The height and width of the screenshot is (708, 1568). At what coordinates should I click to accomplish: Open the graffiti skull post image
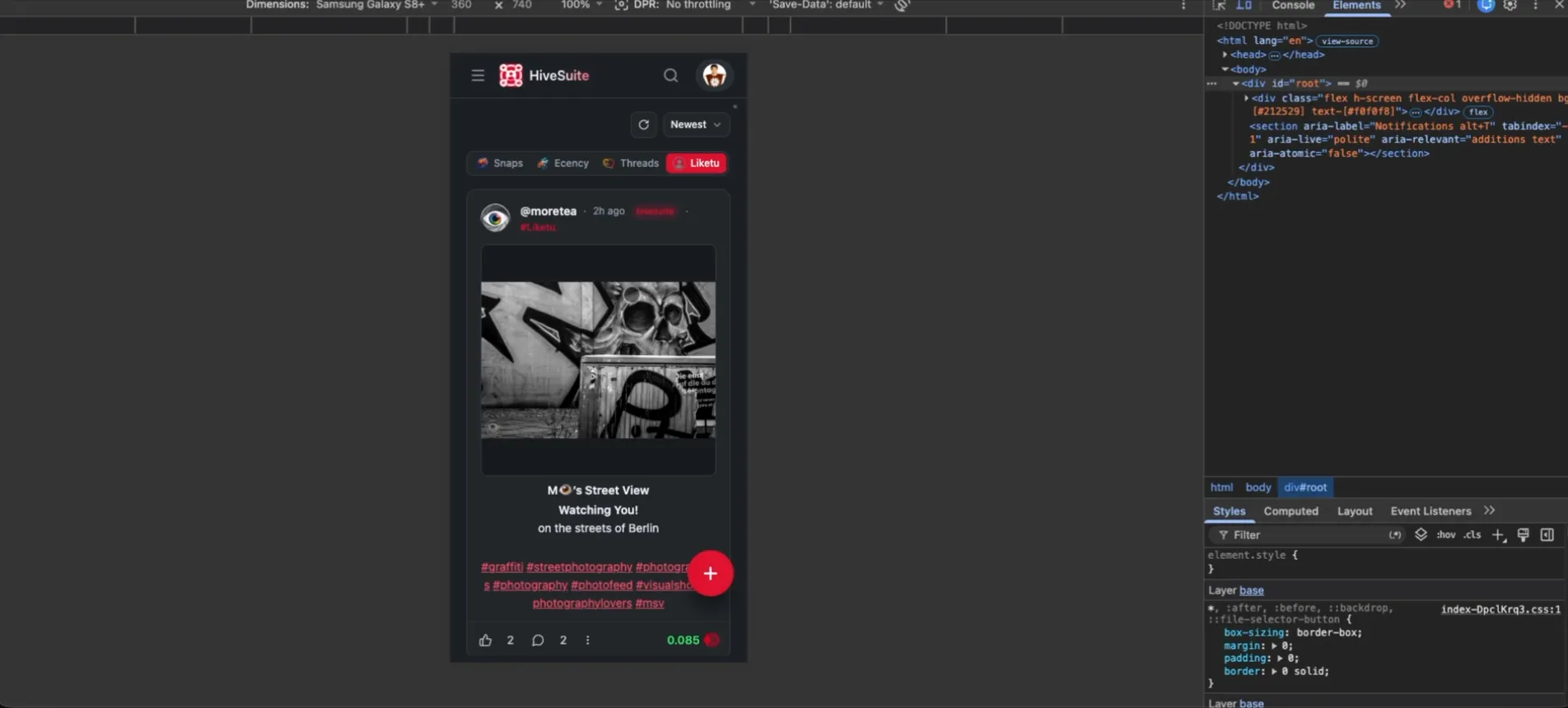pos(599,360)
